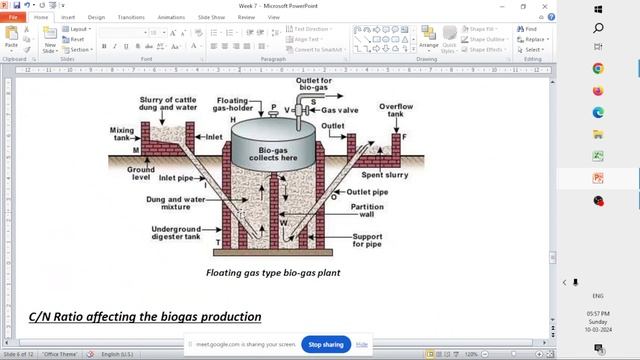Click Reset slide button

tap(73, 40)
